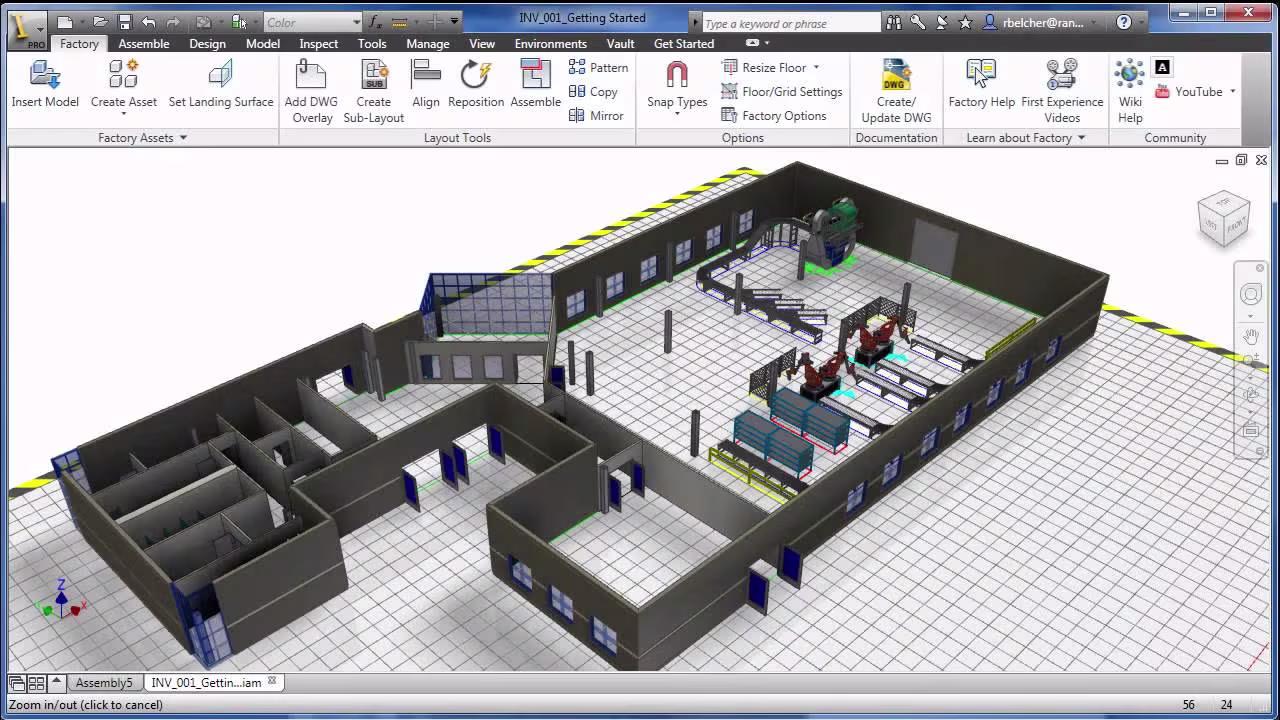The height and width of the screenshot is (720, 1280).
Task: Activate the Reposition tool
Action: [x=476, y=84]
